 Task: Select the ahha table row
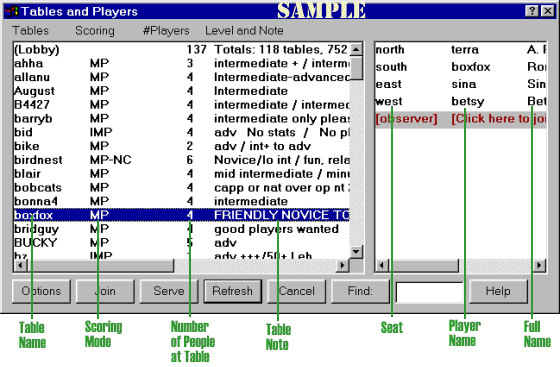pyautogui.click(x=181, y=63)
